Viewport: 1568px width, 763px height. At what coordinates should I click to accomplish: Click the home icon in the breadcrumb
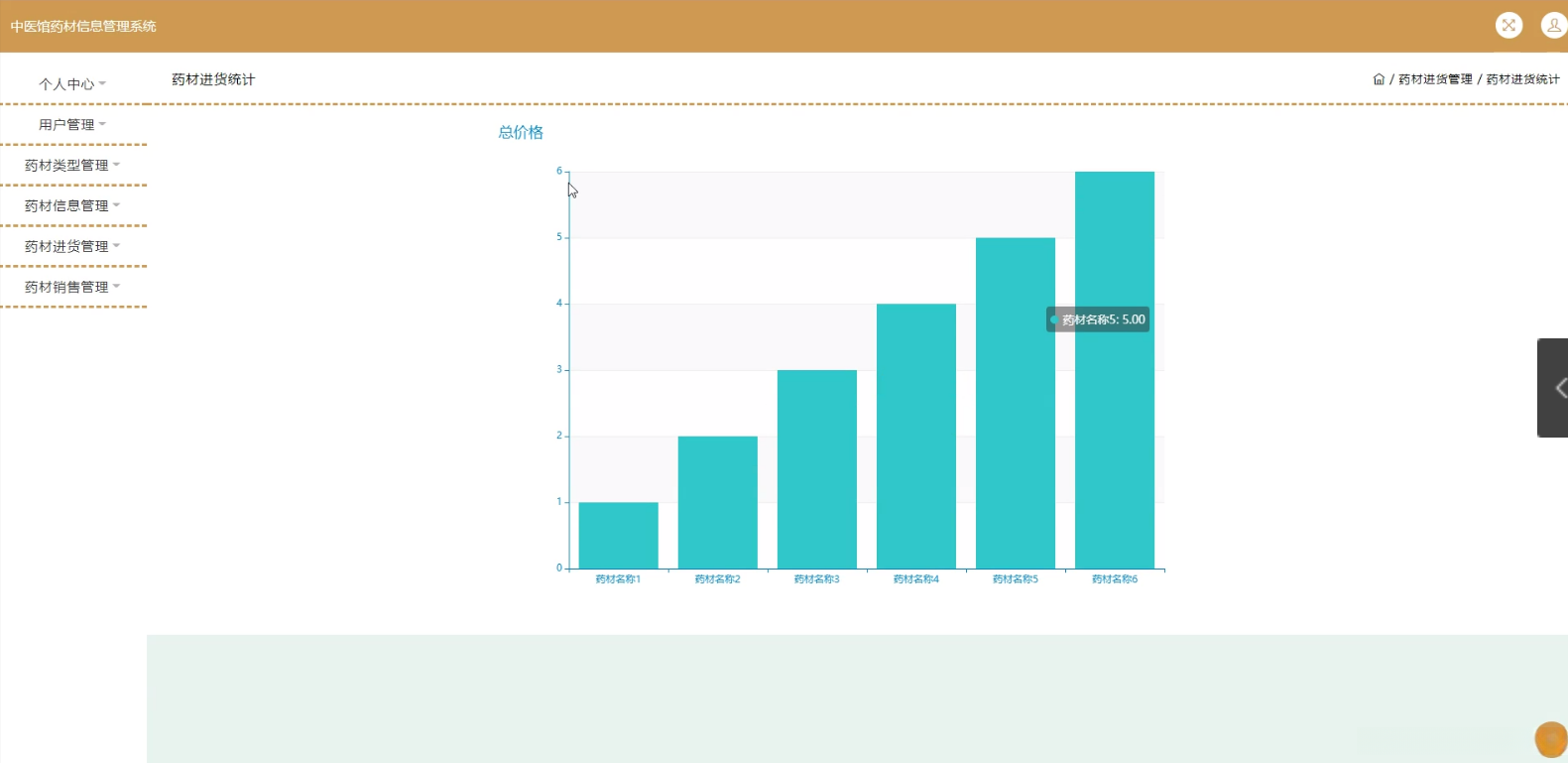pyautogui.click(x=1379, y=79)
